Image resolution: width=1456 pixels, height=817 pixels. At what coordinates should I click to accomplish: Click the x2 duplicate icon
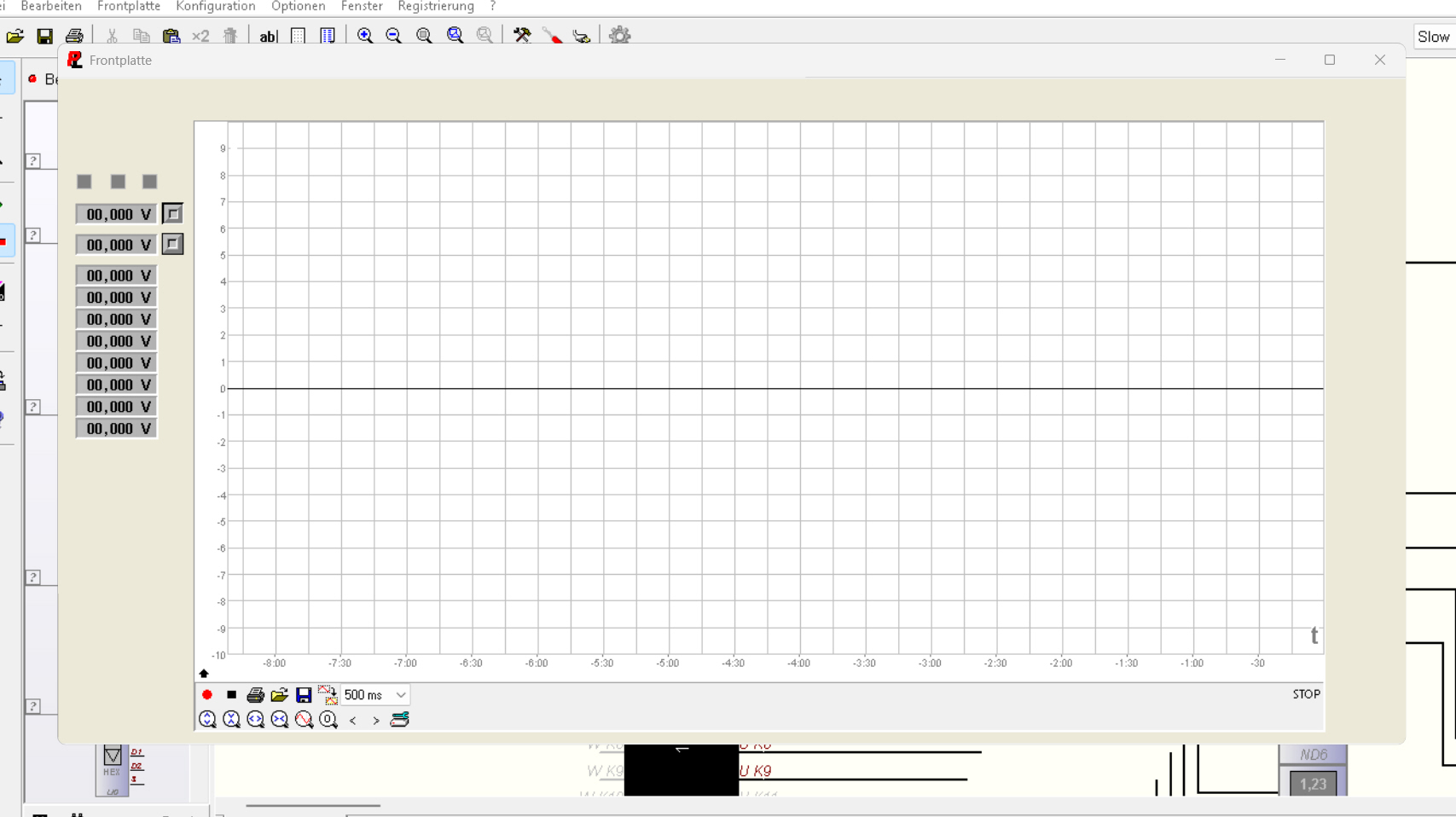point(200,36)
